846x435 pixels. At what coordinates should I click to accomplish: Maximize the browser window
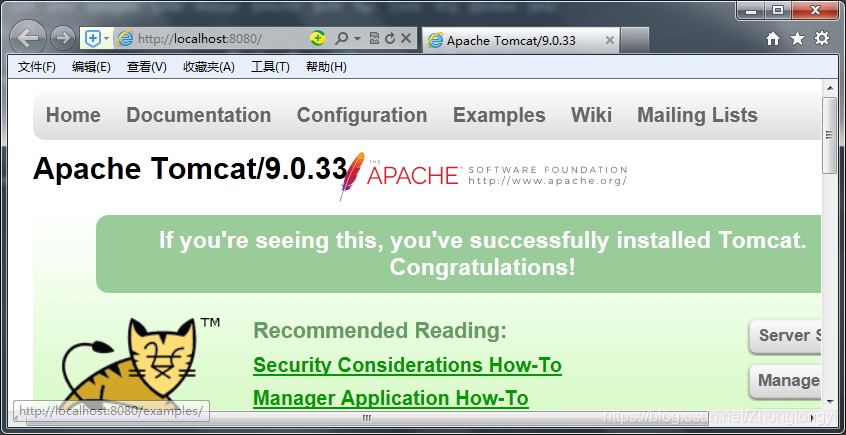pos(777,10)
